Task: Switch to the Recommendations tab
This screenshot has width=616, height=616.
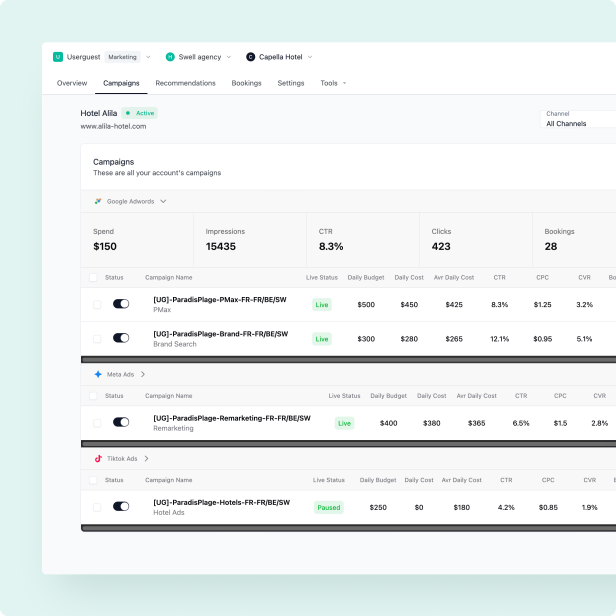Action: [185, 83]
